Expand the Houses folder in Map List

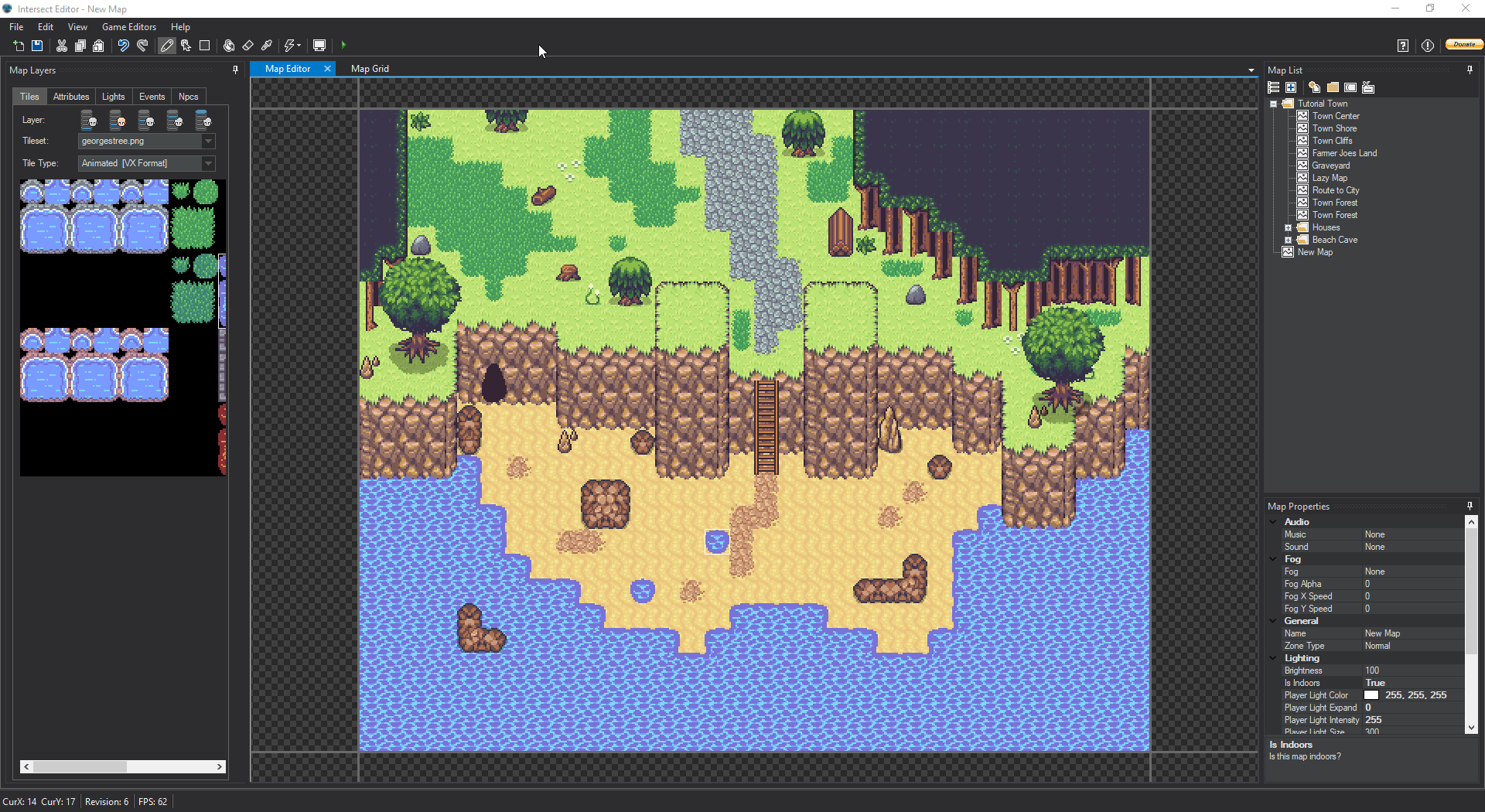pos(1289,227)
